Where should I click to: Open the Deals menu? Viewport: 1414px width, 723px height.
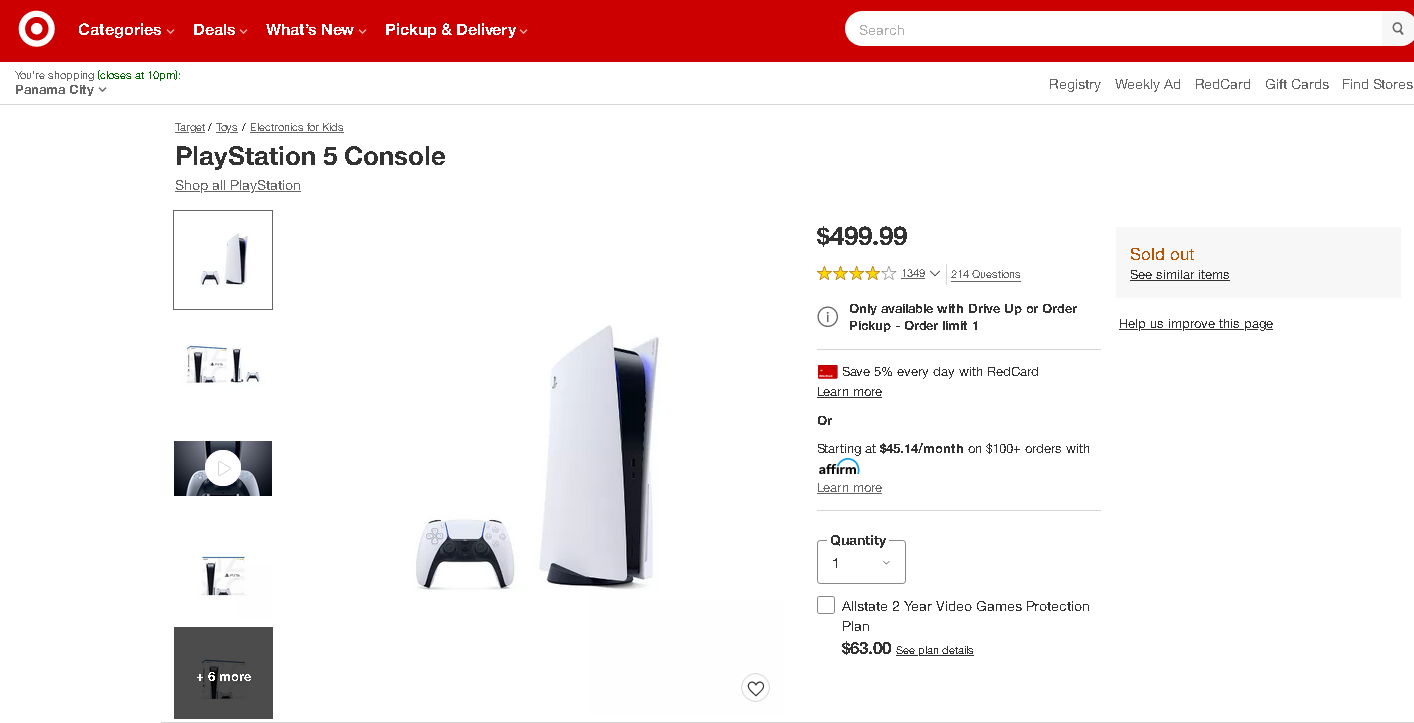[x=220, y=30]
